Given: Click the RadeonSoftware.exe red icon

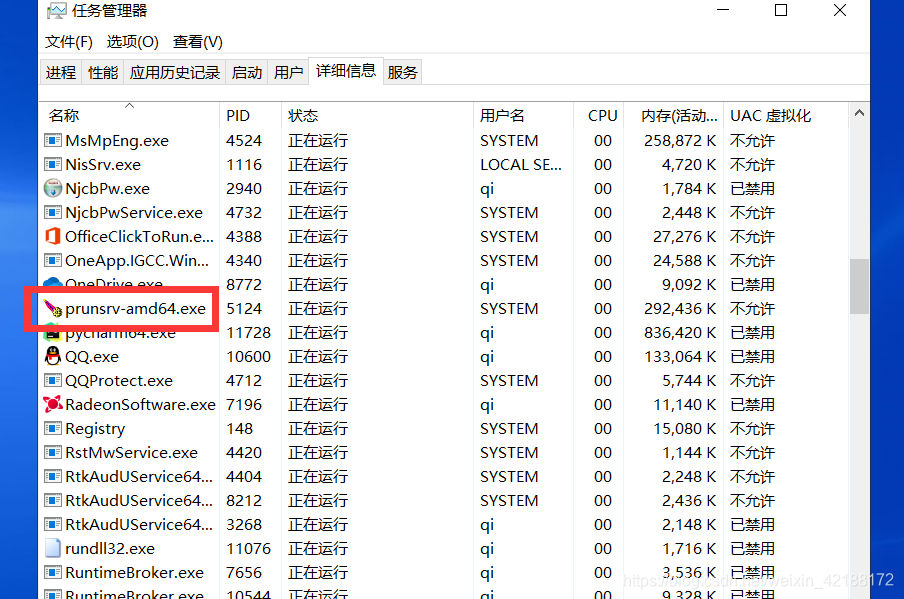Looking at the screenshot, I should [x=52, y=404].
